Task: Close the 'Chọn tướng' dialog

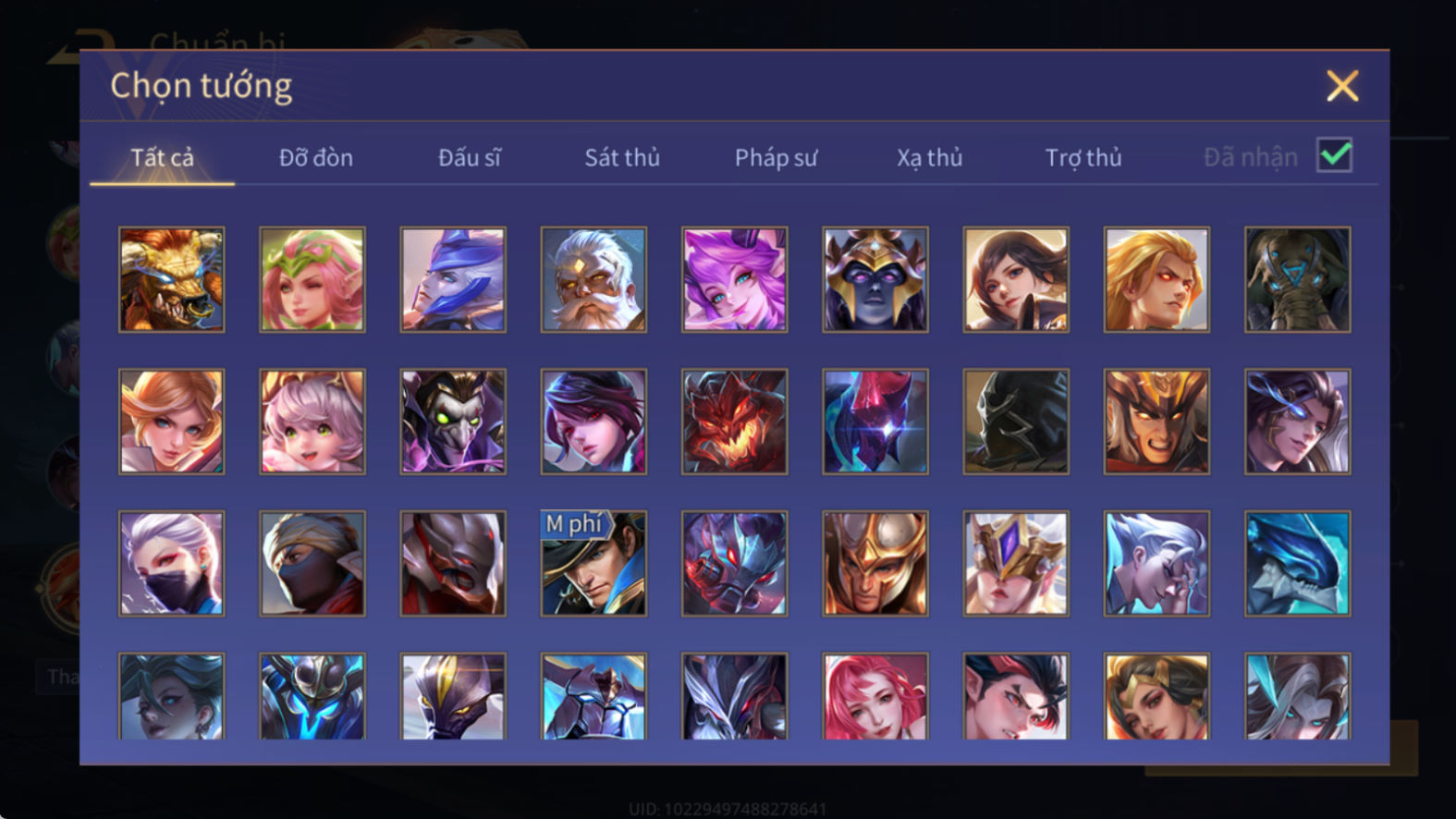Action: (1342, 86)
